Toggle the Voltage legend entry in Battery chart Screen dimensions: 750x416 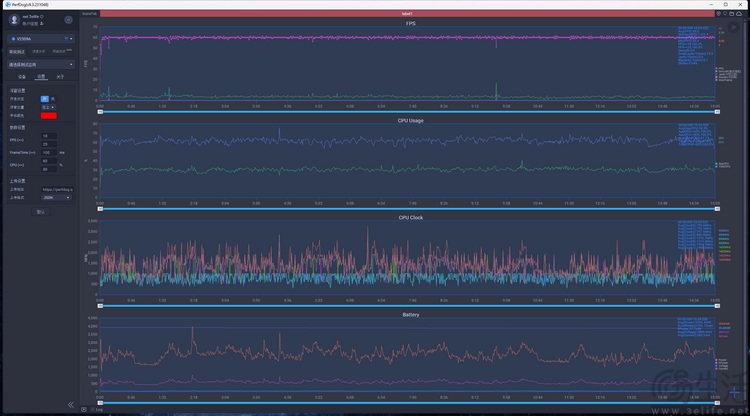pos(721,366)
